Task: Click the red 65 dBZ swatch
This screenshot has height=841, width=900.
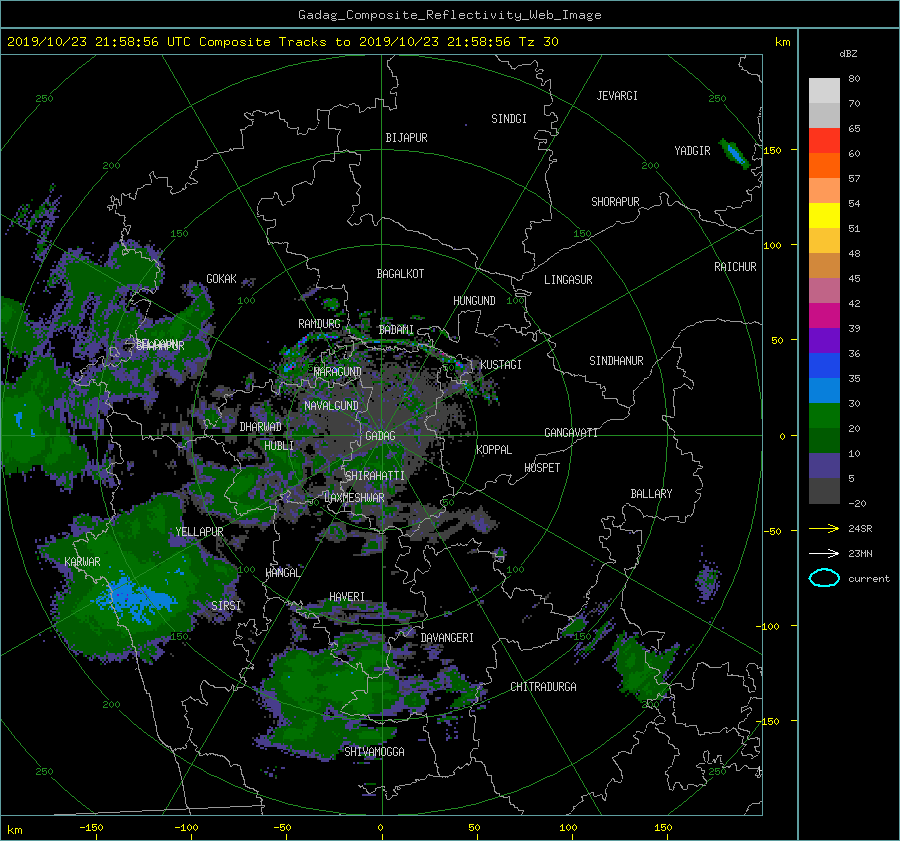Action: point(824,141)
